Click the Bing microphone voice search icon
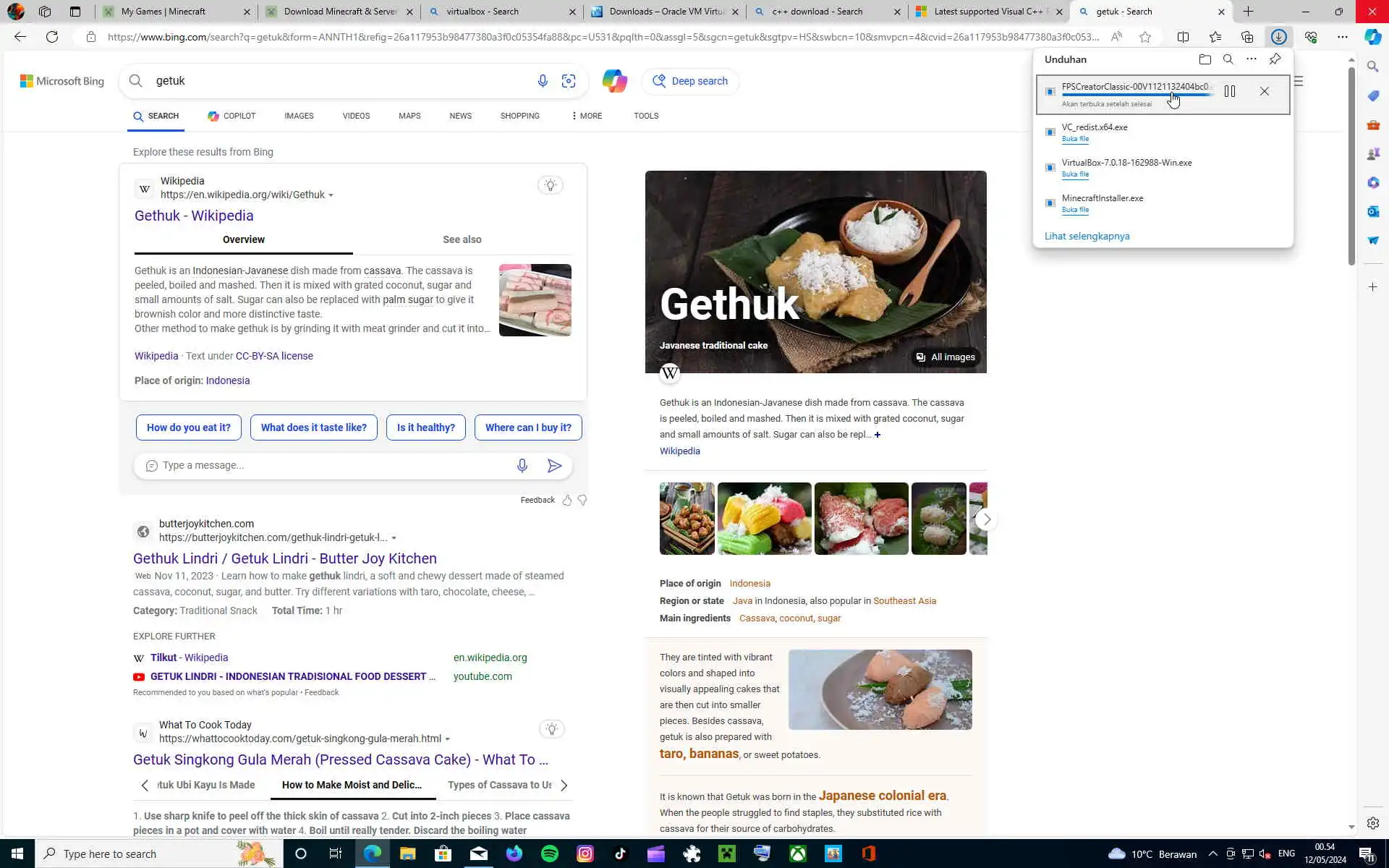 pos(543,81)
